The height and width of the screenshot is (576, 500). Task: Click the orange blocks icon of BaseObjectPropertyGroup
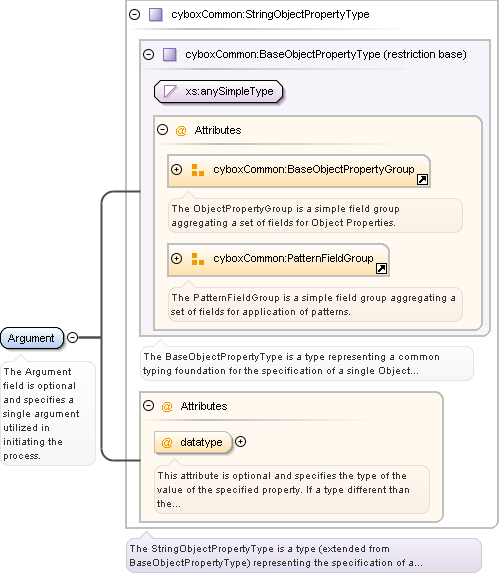(198, 170)
